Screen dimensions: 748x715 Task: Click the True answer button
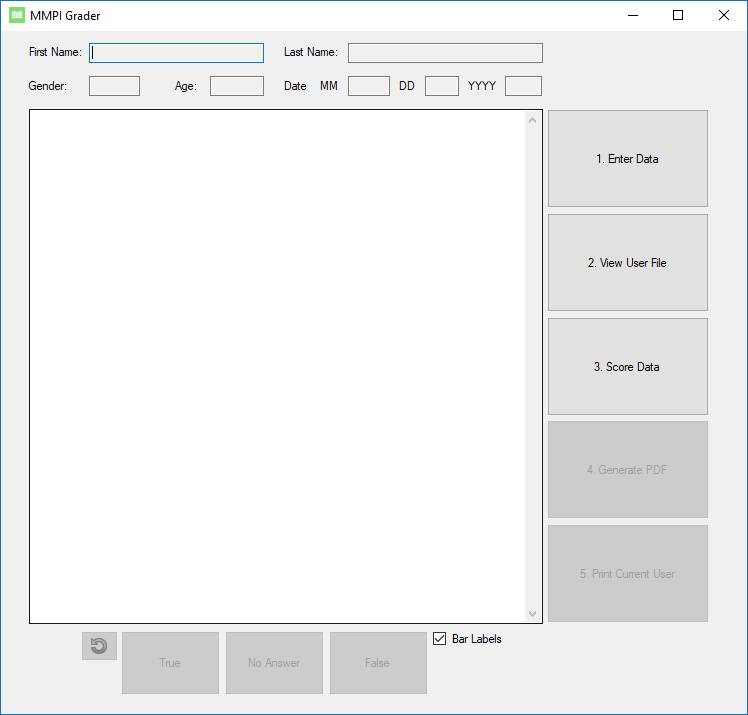point(170,663)
